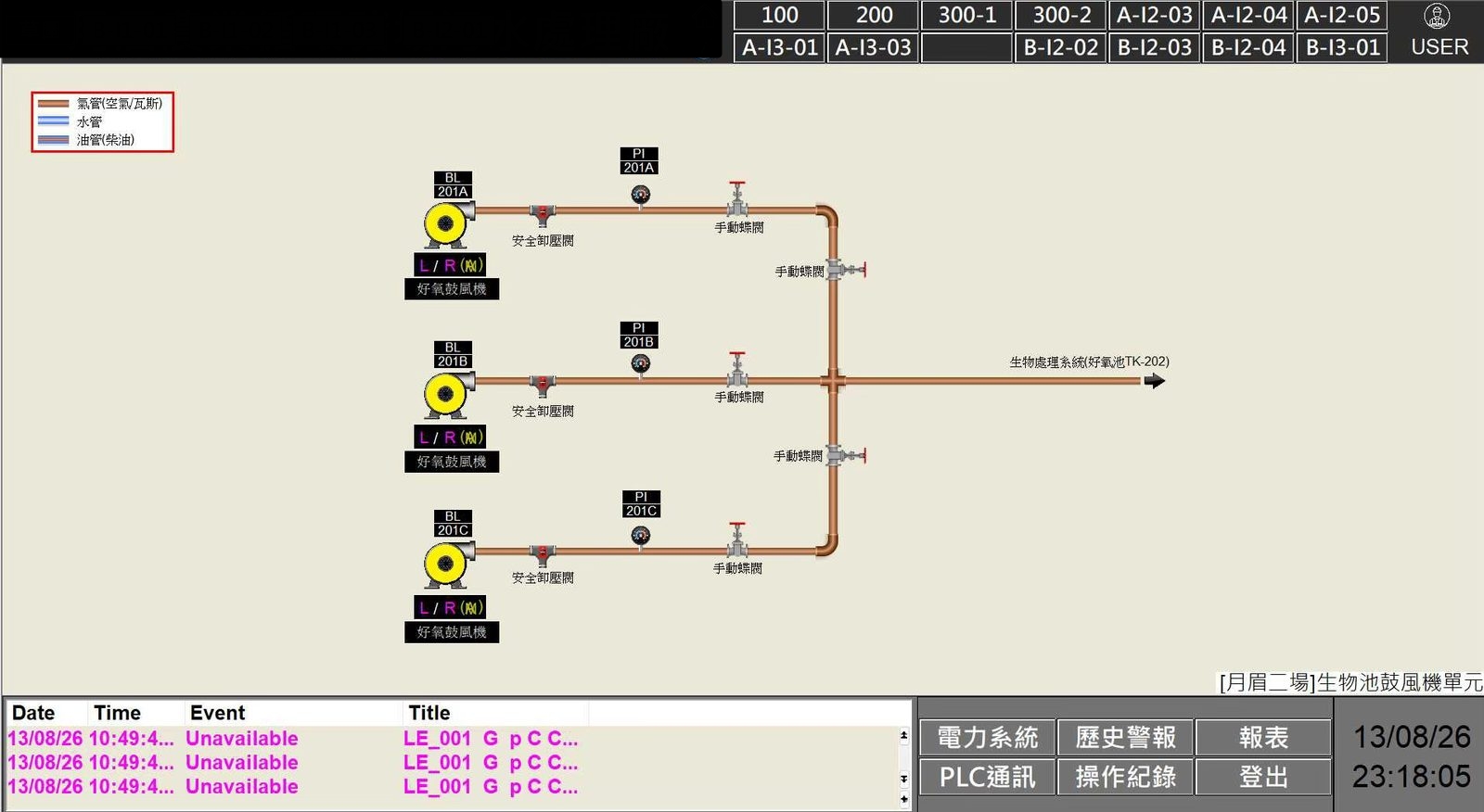Open the A-I3-01 page
Viewport: 1484px width, 812px height.
(x=779, y=47)
